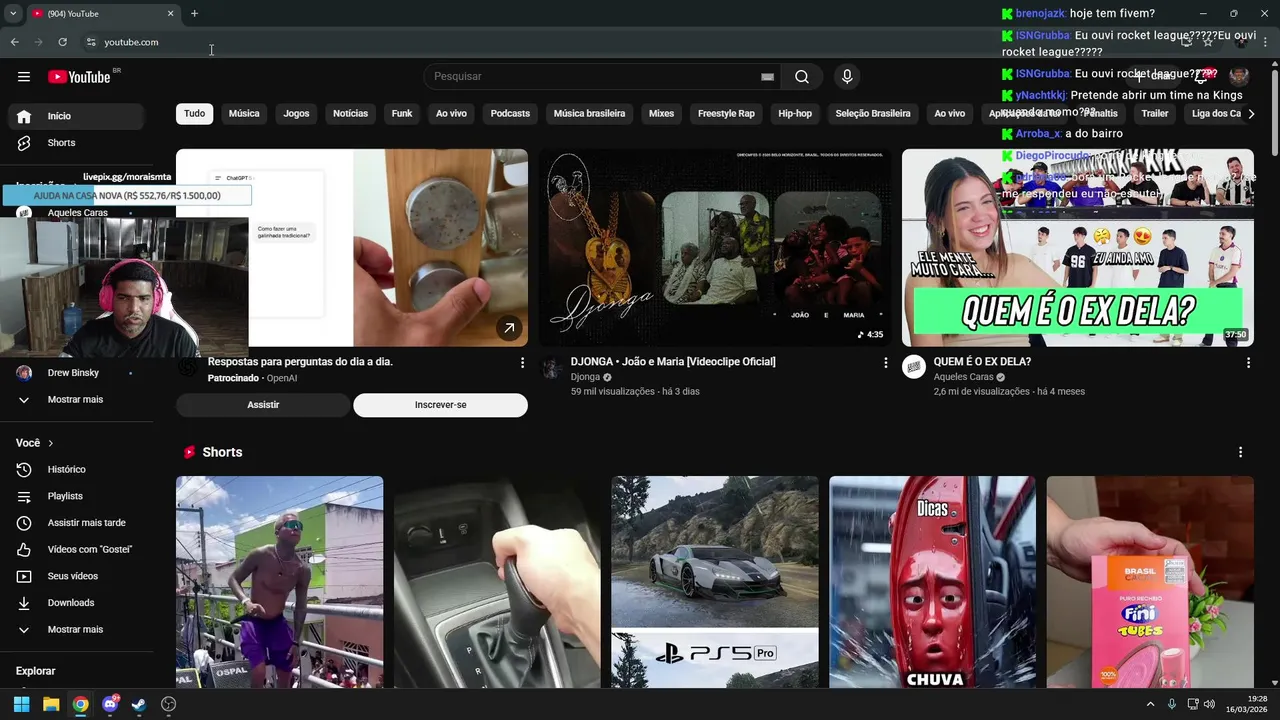Screen dimensions: 1280x720
Task: Open Discord from the taskbar
Action: pyautogui.click(x=110, y=704)
